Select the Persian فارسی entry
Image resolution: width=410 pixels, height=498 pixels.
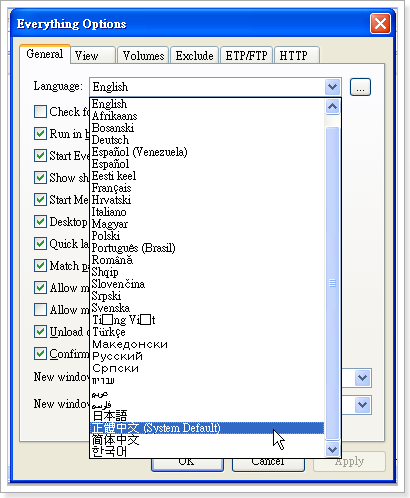207,404
